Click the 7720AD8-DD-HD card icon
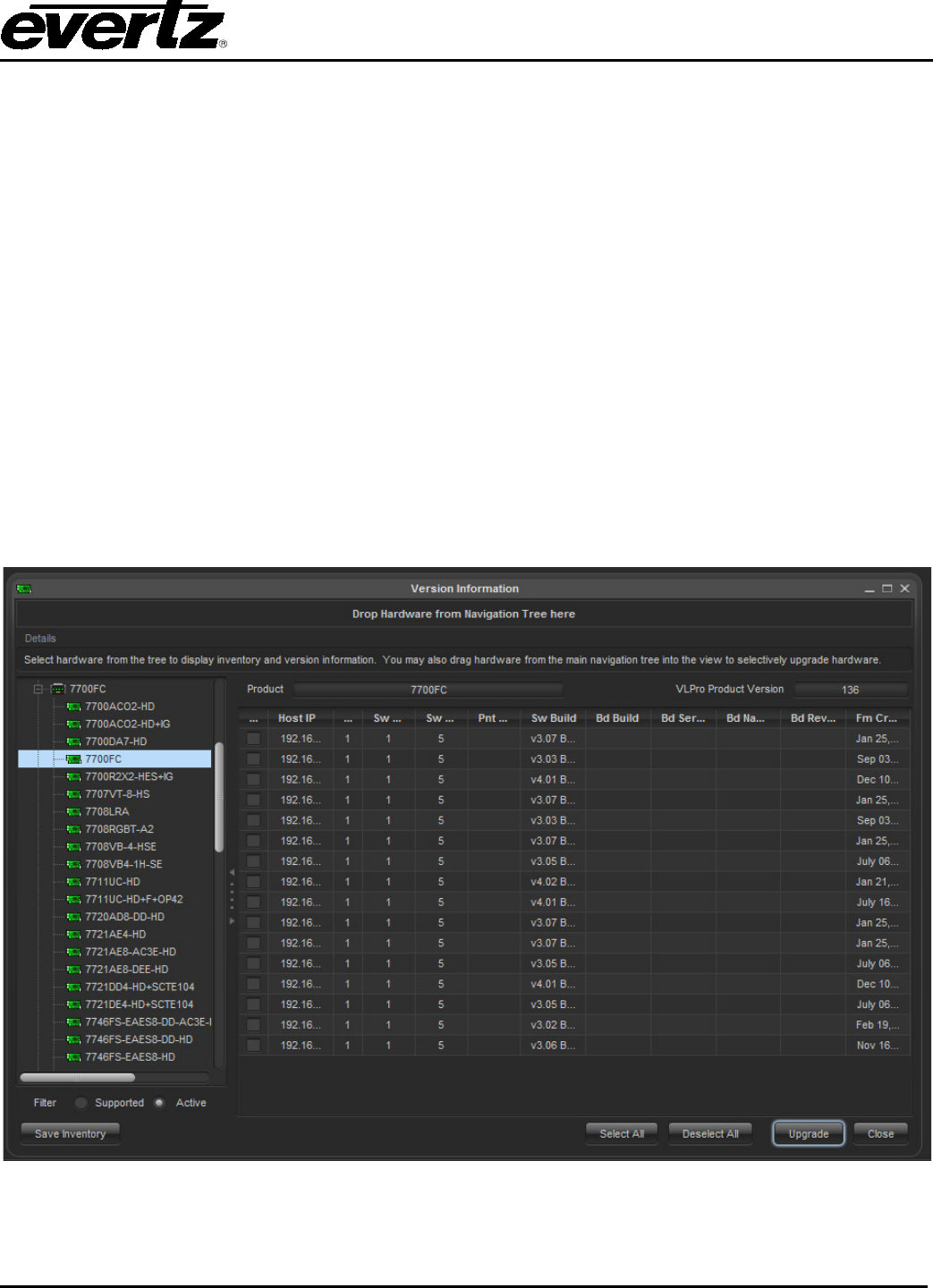Viewport: 933px width, 1288px height. click(74, 917)
